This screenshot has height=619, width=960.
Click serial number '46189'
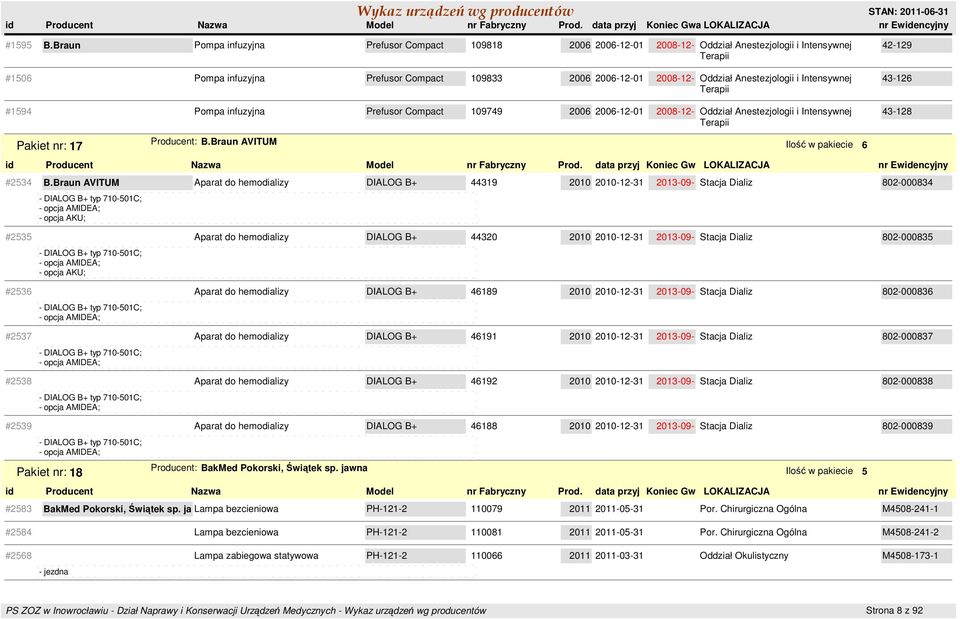click(x=484, y=291)
